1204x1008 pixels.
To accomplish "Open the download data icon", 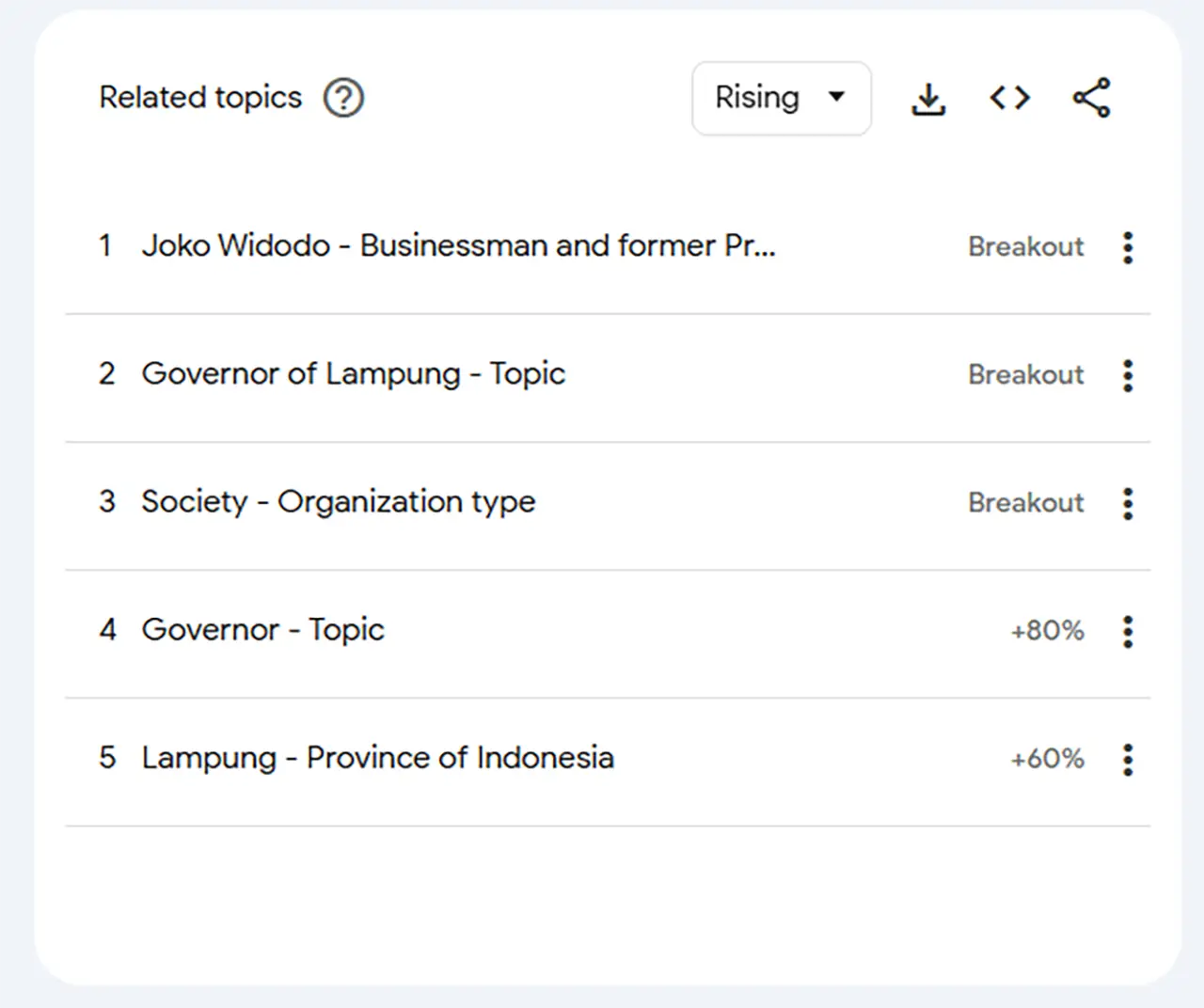I will [x=928, y=98].
